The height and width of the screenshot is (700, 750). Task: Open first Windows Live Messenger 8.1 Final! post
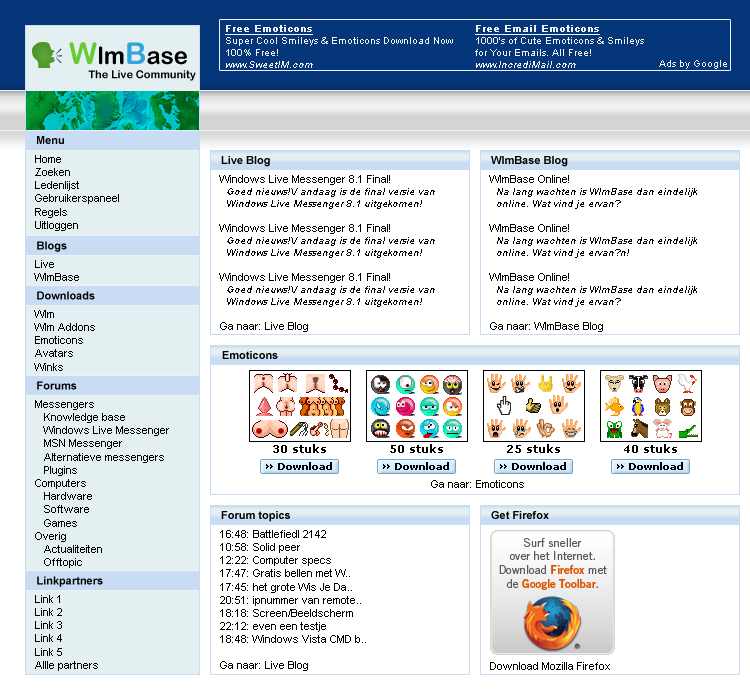click(305, 179)
